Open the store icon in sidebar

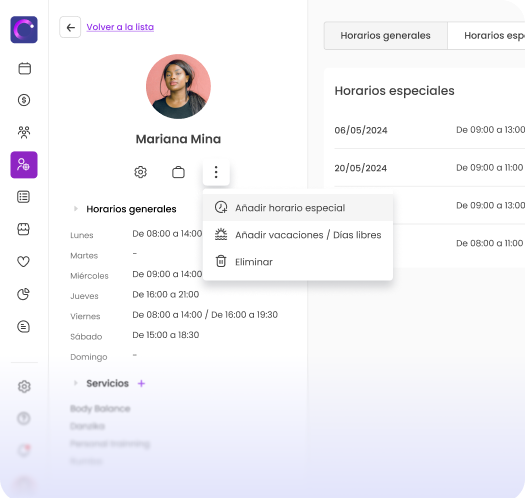[x=23, y=229]
